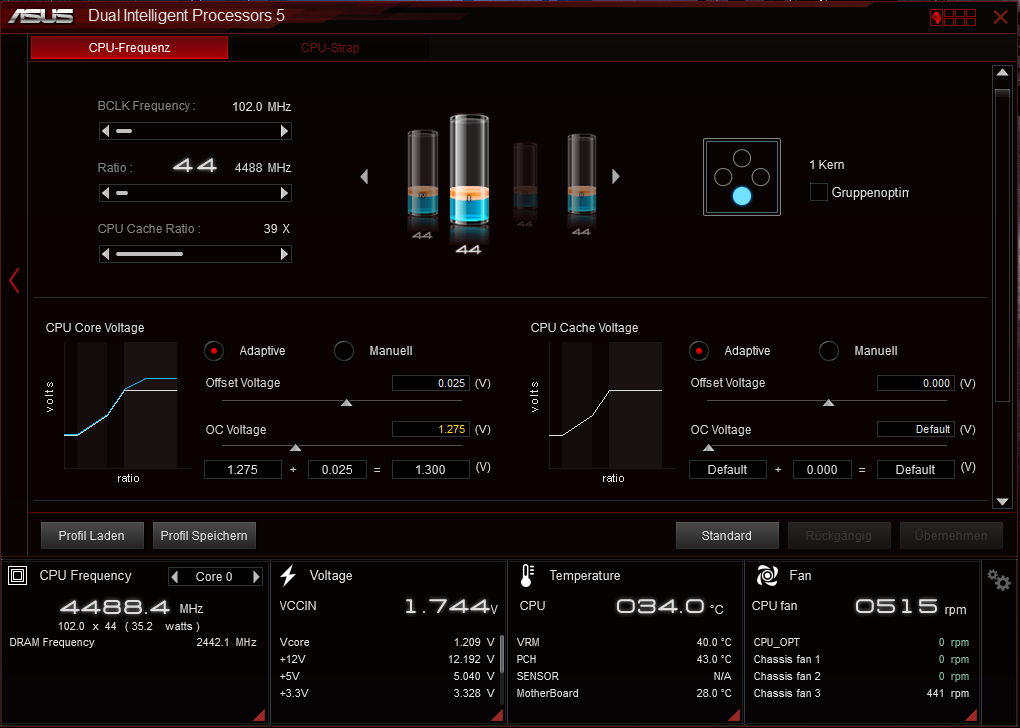
Task: Show previous core cylinder with left arrow
Action: 364,176
